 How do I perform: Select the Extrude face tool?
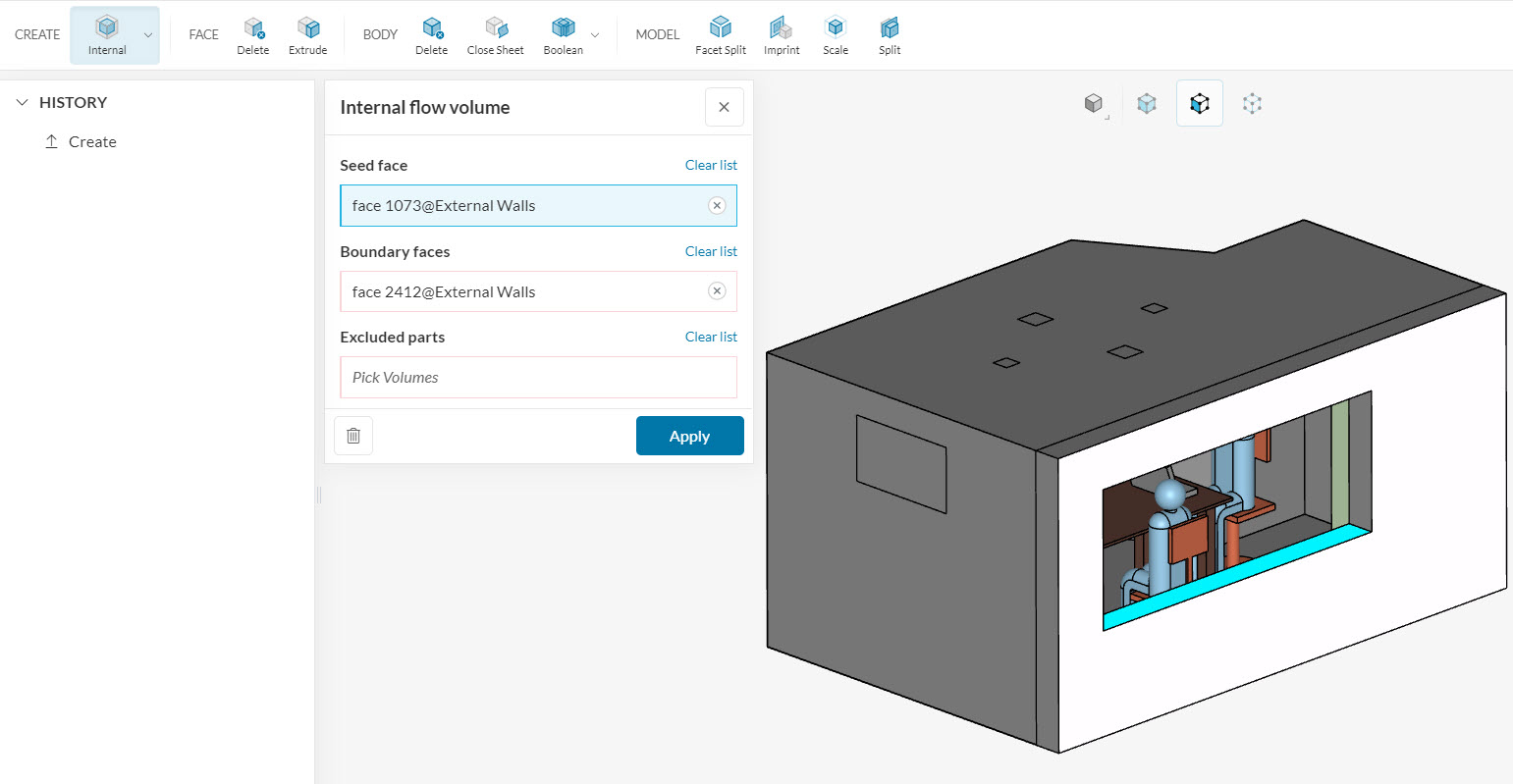(x=307, y=34)
